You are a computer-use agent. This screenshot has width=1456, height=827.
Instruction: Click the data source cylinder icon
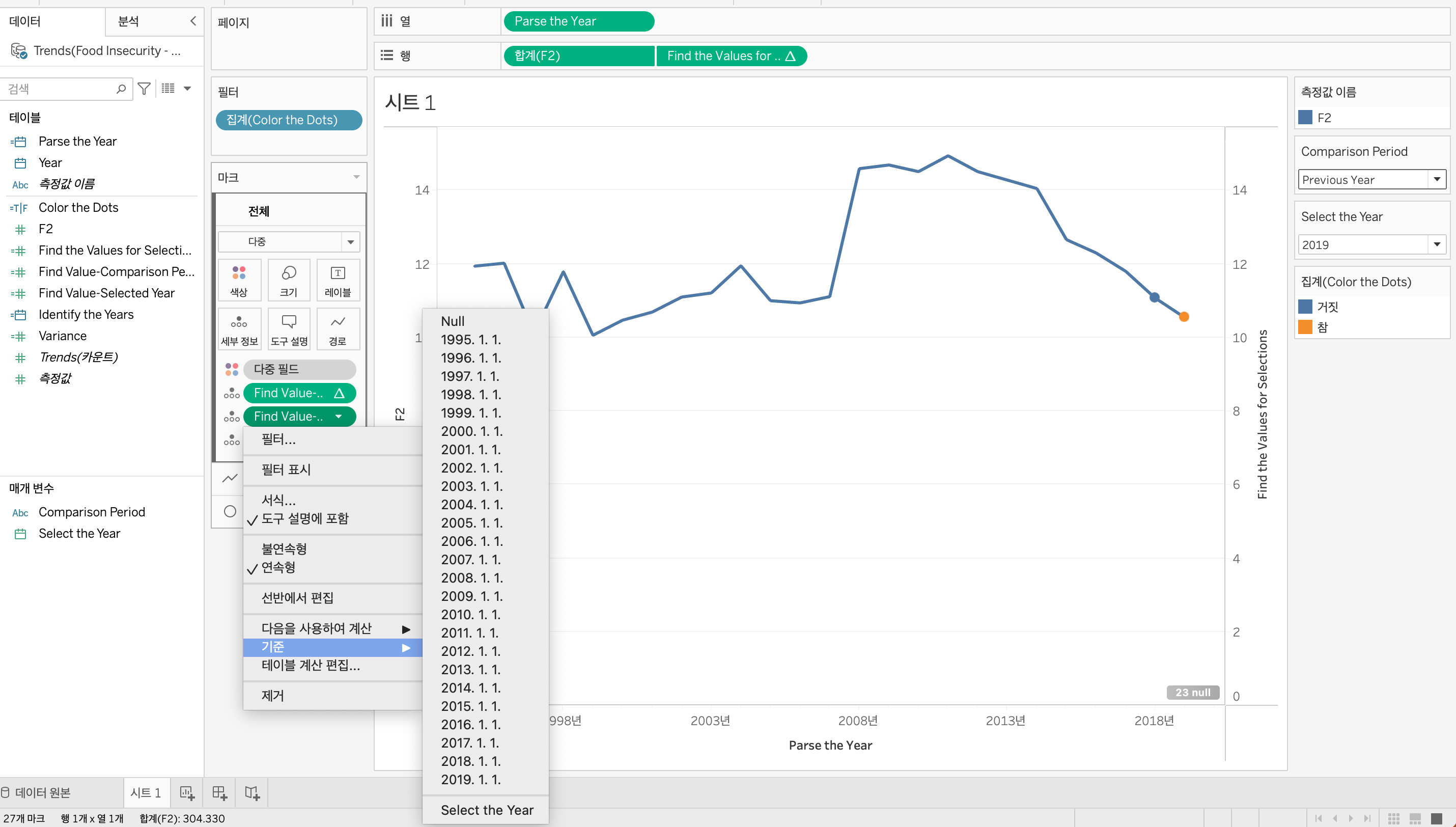(5, 793)
